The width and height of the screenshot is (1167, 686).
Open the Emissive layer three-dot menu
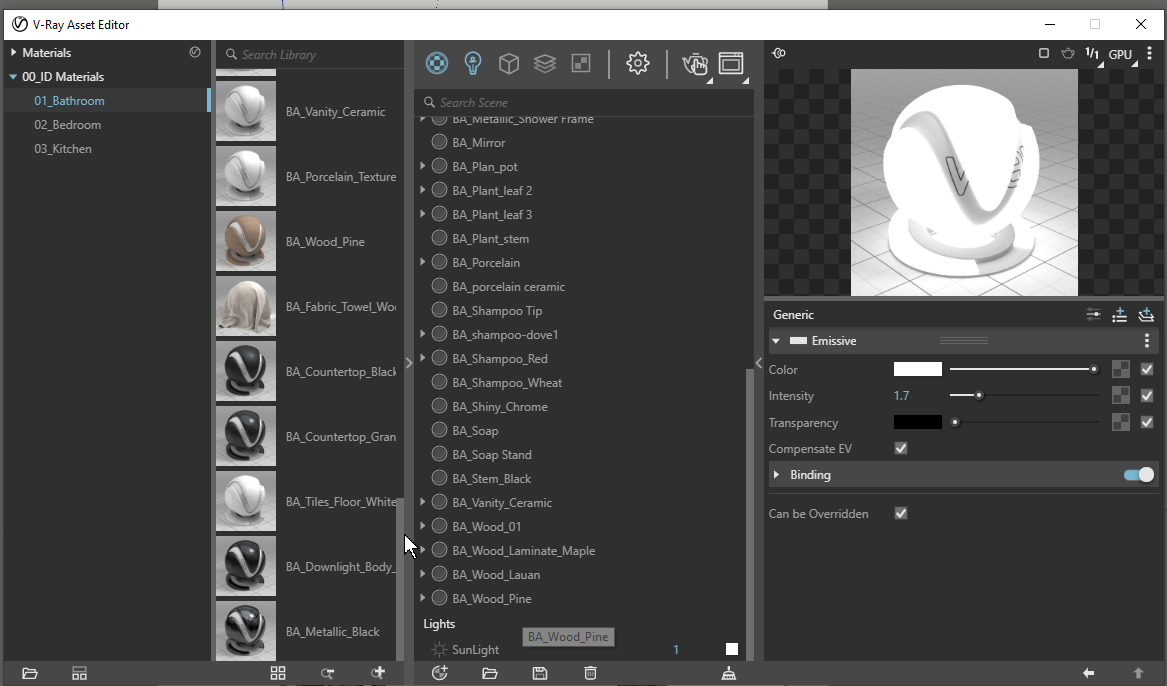[1147, 341]
